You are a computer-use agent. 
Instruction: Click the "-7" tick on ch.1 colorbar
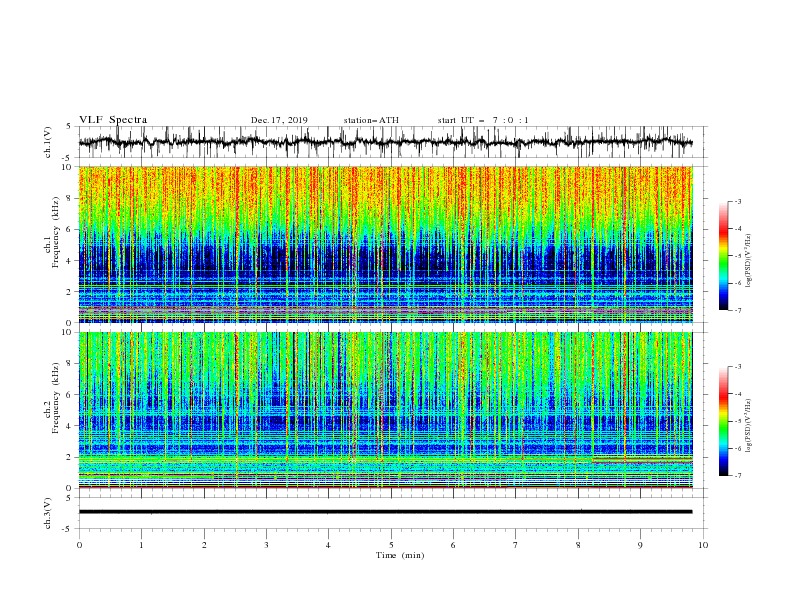(x=737, y=310)
